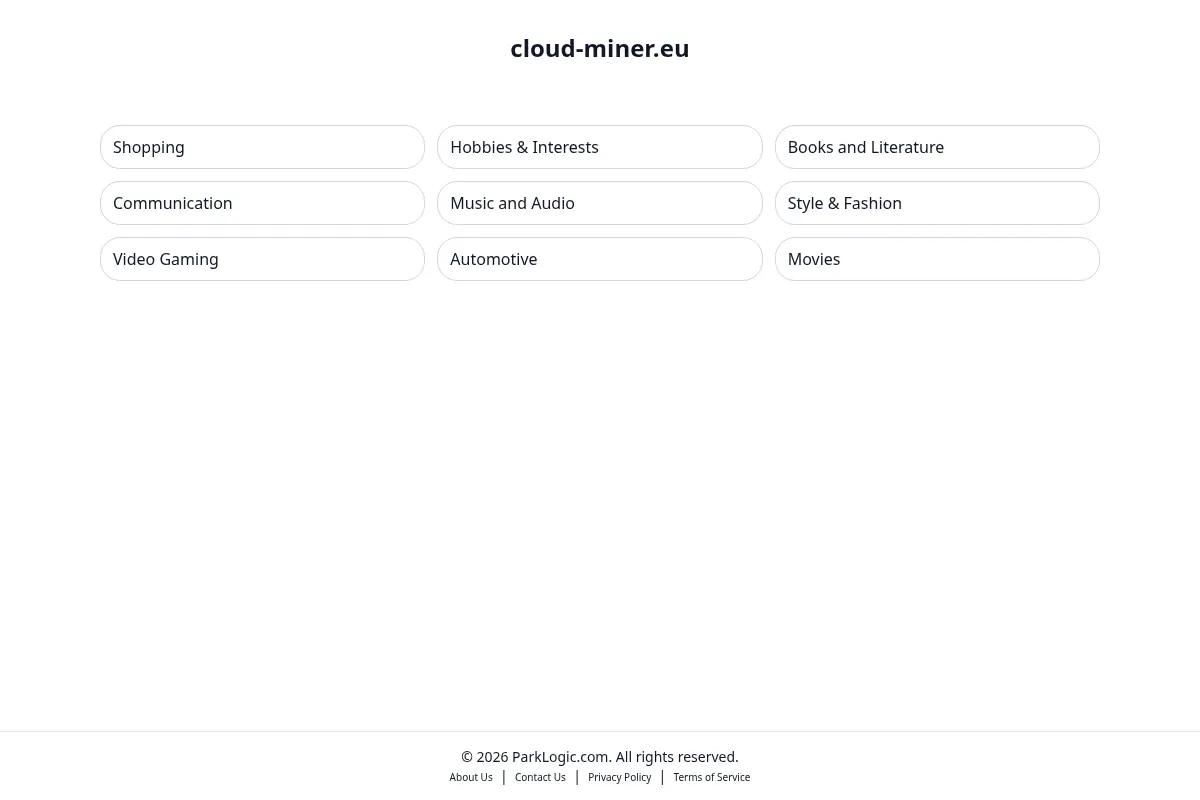This screenshot has width=1200, height=800.
Task: Open the Shopping category
Action: (262, 147)
